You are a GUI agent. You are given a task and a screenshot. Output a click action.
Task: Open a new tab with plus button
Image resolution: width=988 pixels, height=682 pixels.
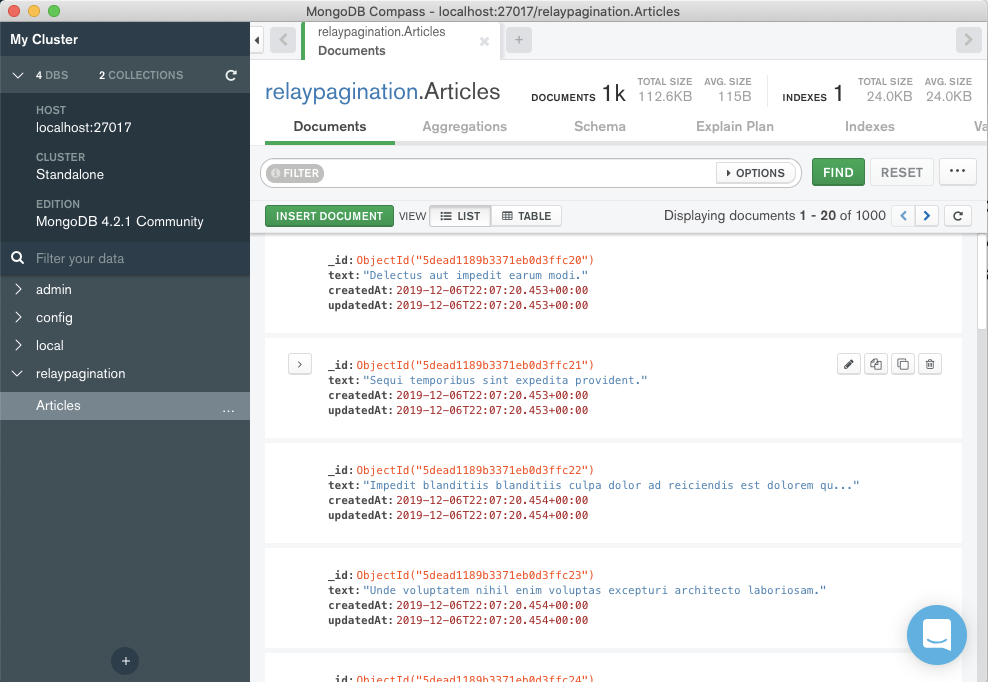tap(519, 40)
